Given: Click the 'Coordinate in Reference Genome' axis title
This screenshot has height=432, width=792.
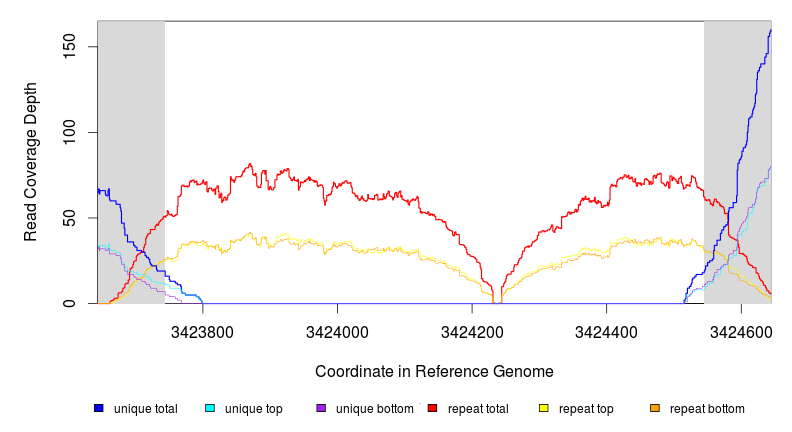Looking at the screenshot, I should [x=434, y=371].
